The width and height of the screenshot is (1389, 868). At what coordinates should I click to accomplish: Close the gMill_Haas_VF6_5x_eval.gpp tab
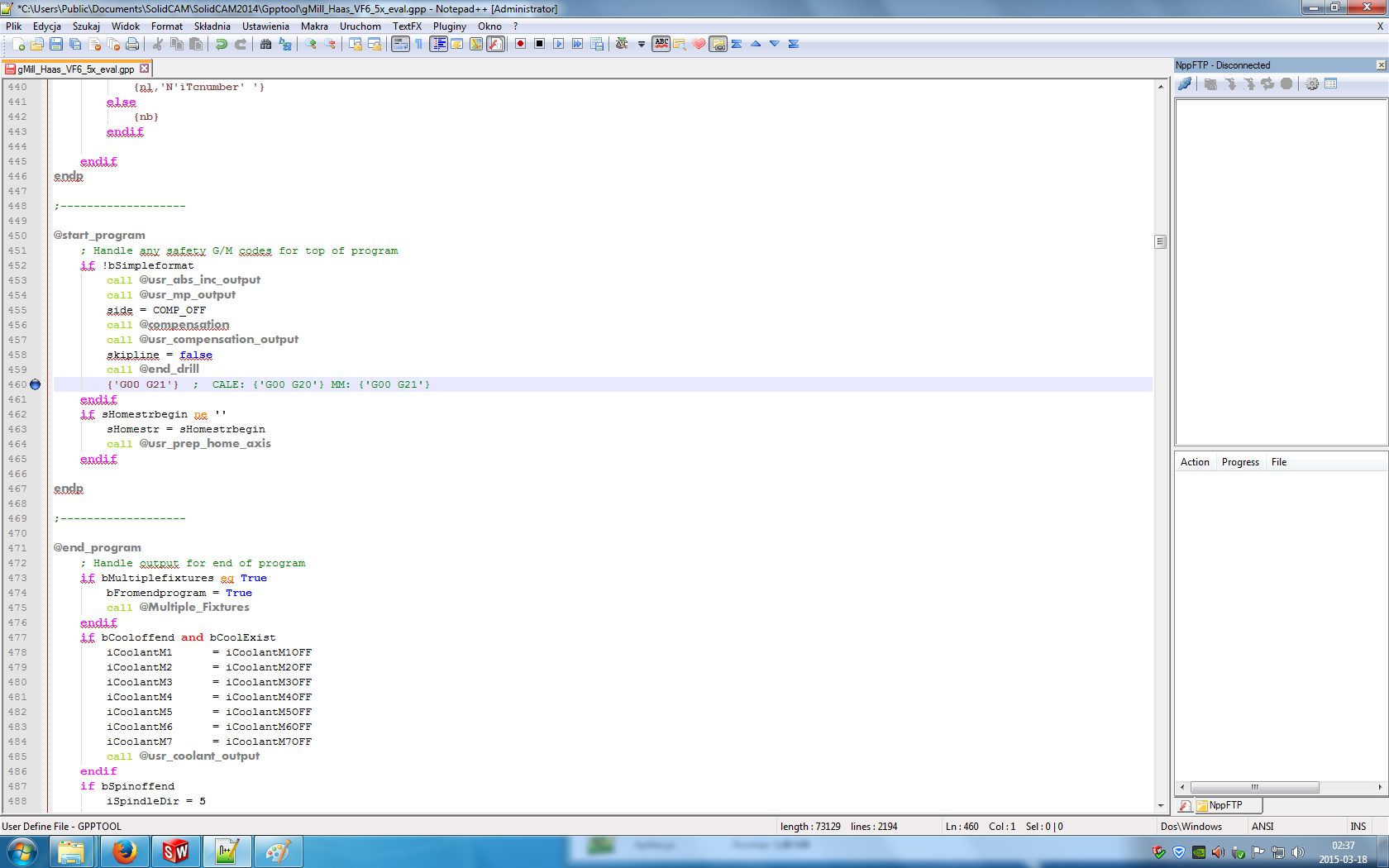pyautogui.click(x=144, y=69)
